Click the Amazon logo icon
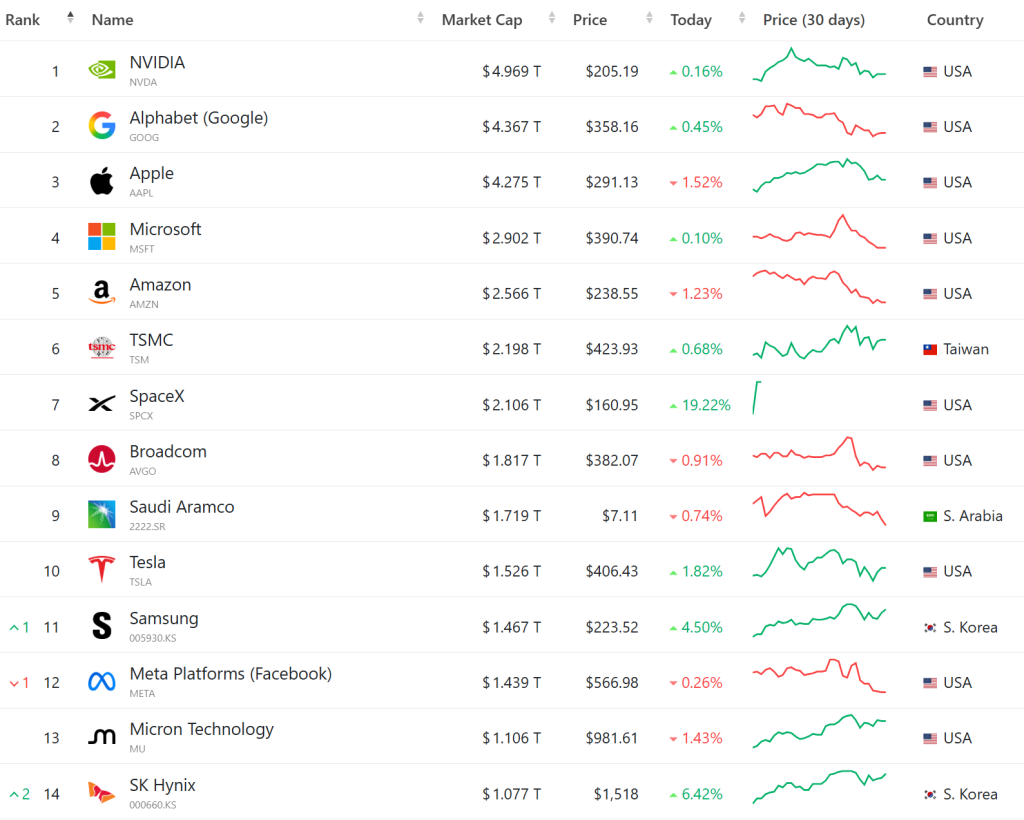This screenshot has width=1024, height=820. pos(102,292)
